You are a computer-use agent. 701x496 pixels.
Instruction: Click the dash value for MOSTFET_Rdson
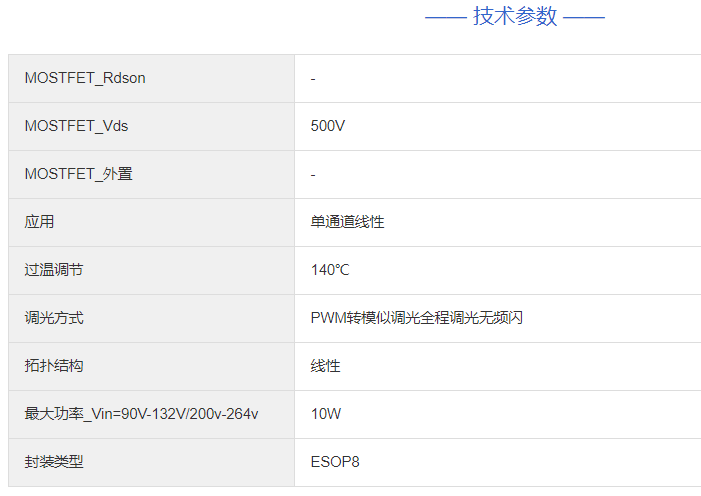pos(314,78)
